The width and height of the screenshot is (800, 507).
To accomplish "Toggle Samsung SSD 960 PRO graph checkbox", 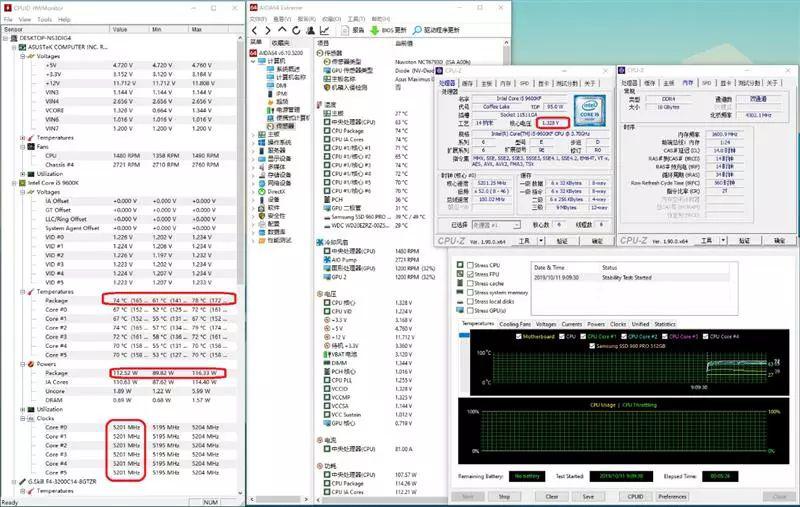I will 592,346.
